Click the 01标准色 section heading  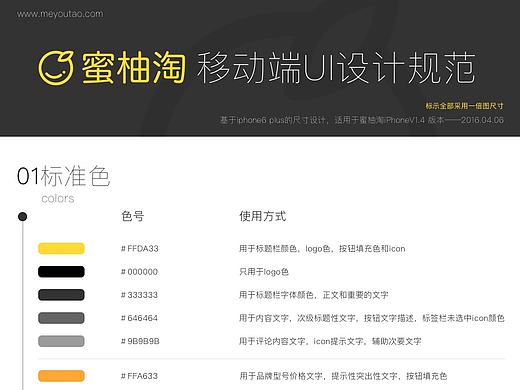click(x=63, y=176)
